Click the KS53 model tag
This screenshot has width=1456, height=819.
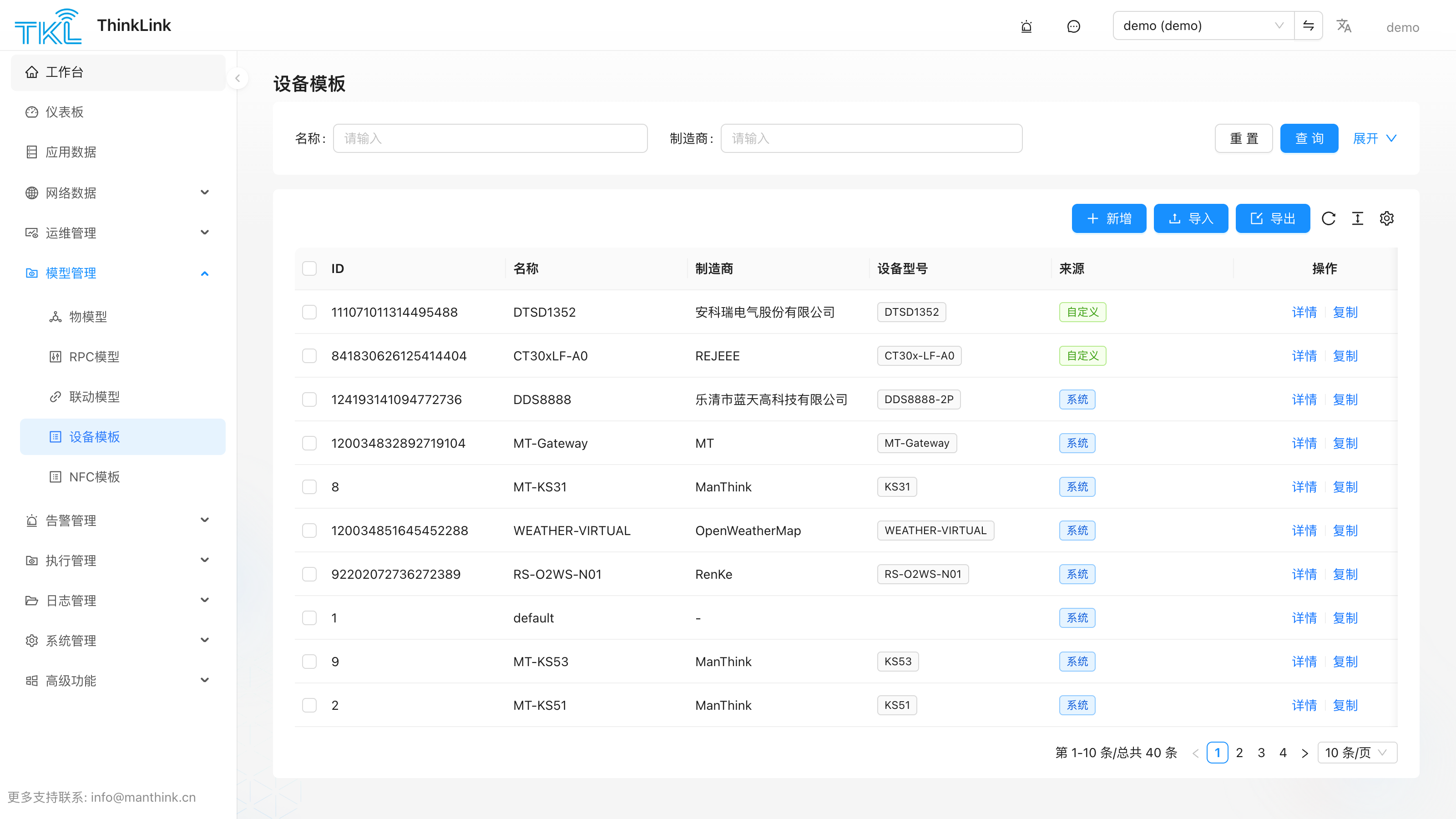[x=898, y=661]
